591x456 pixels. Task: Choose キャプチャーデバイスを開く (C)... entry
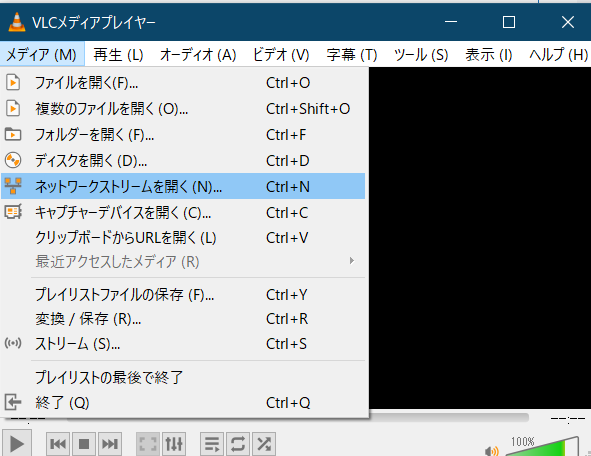pyautogui.click(x=183, y=212)
